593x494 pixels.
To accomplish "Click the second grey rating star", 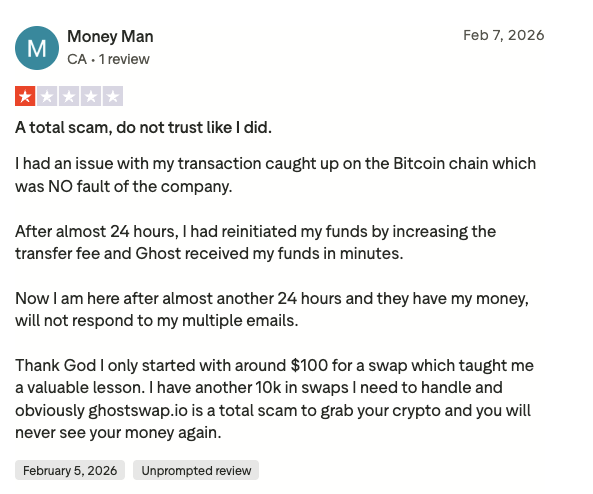I will [47, 96].
